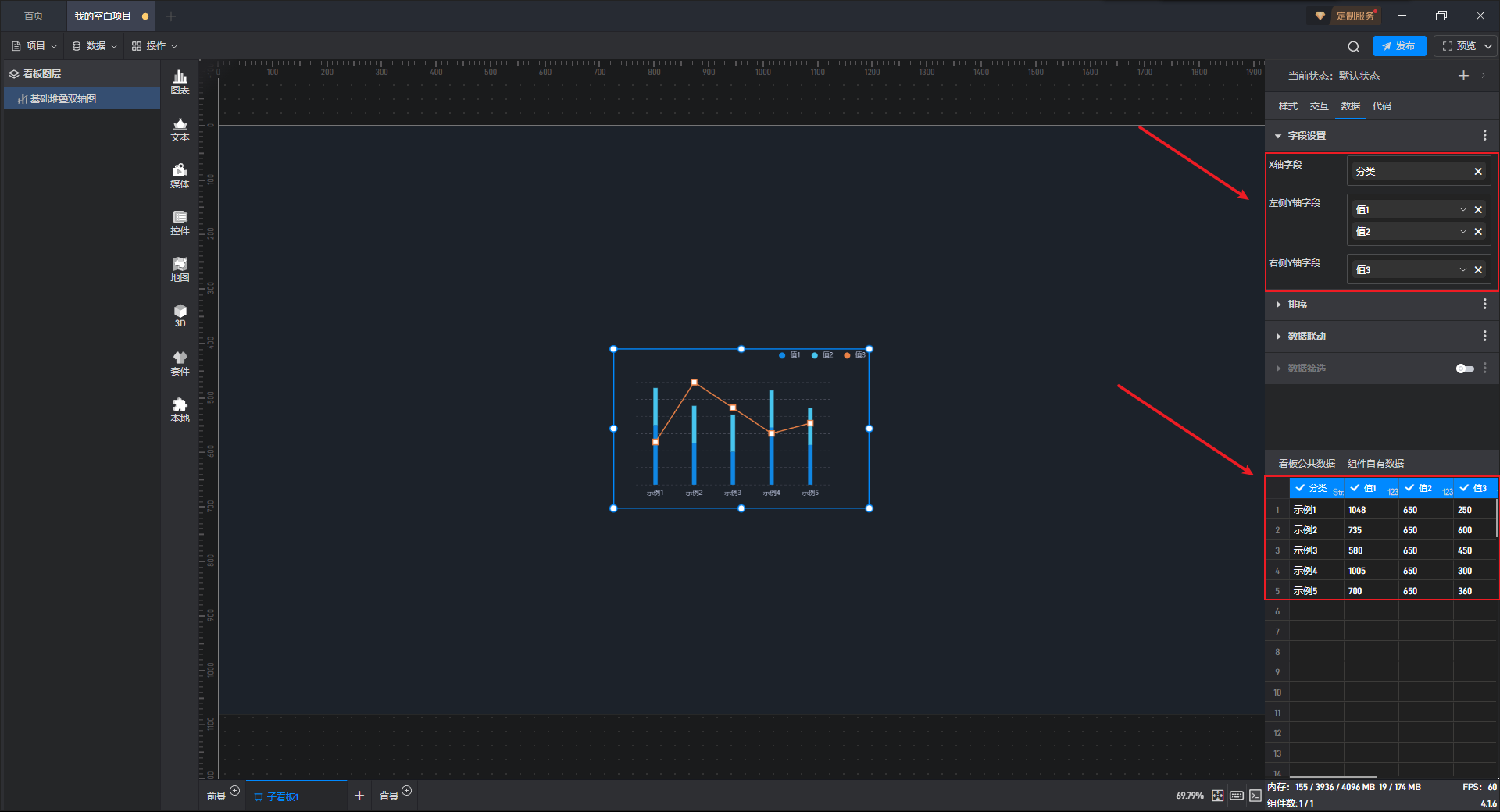Remove the 值3 right Y-axis field

coord(1478,270)
